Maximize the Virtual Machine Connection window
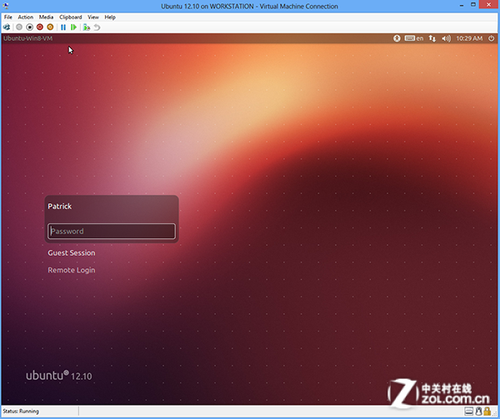Viewport: 500px width, 419px height. click(473, 5)
